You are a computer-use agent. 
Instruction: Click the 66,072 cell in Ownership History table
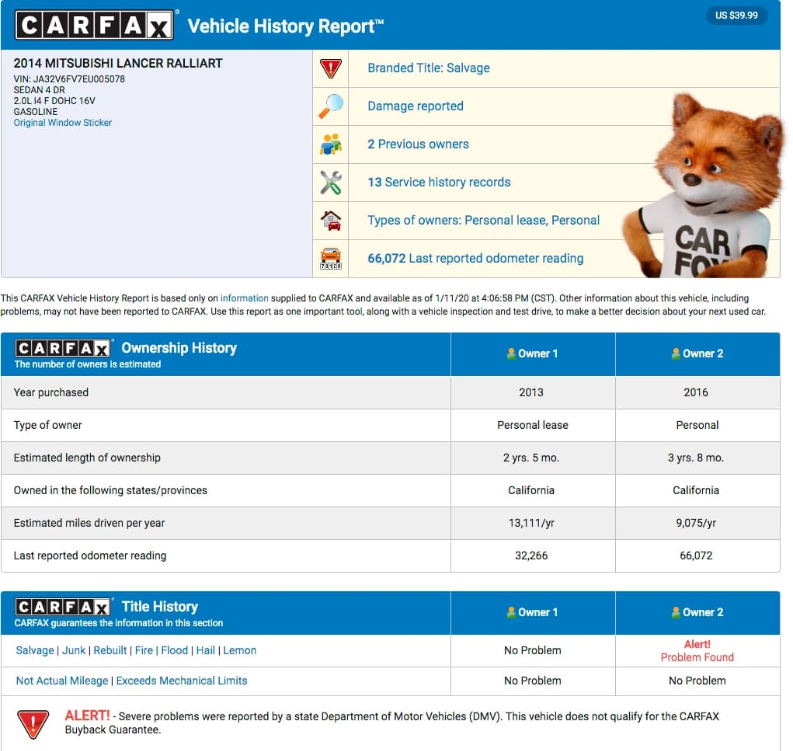[696, 555]
